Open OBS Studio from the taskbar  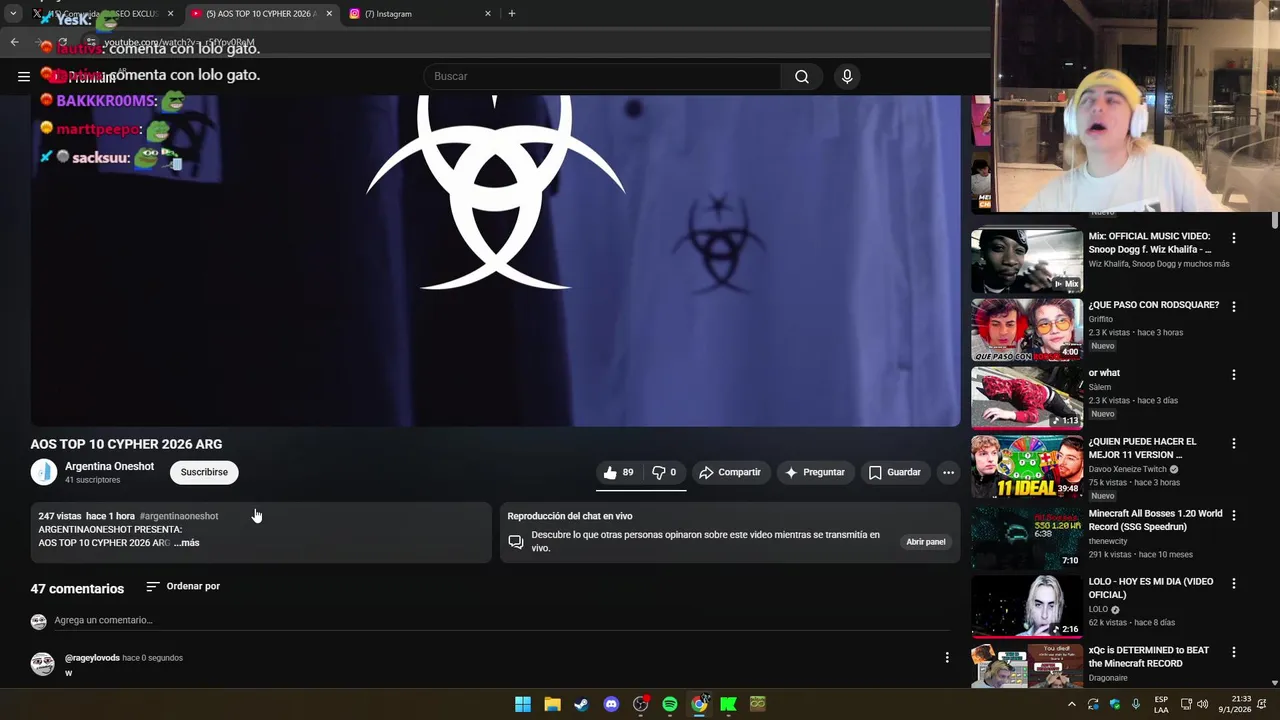coord(641,704)
